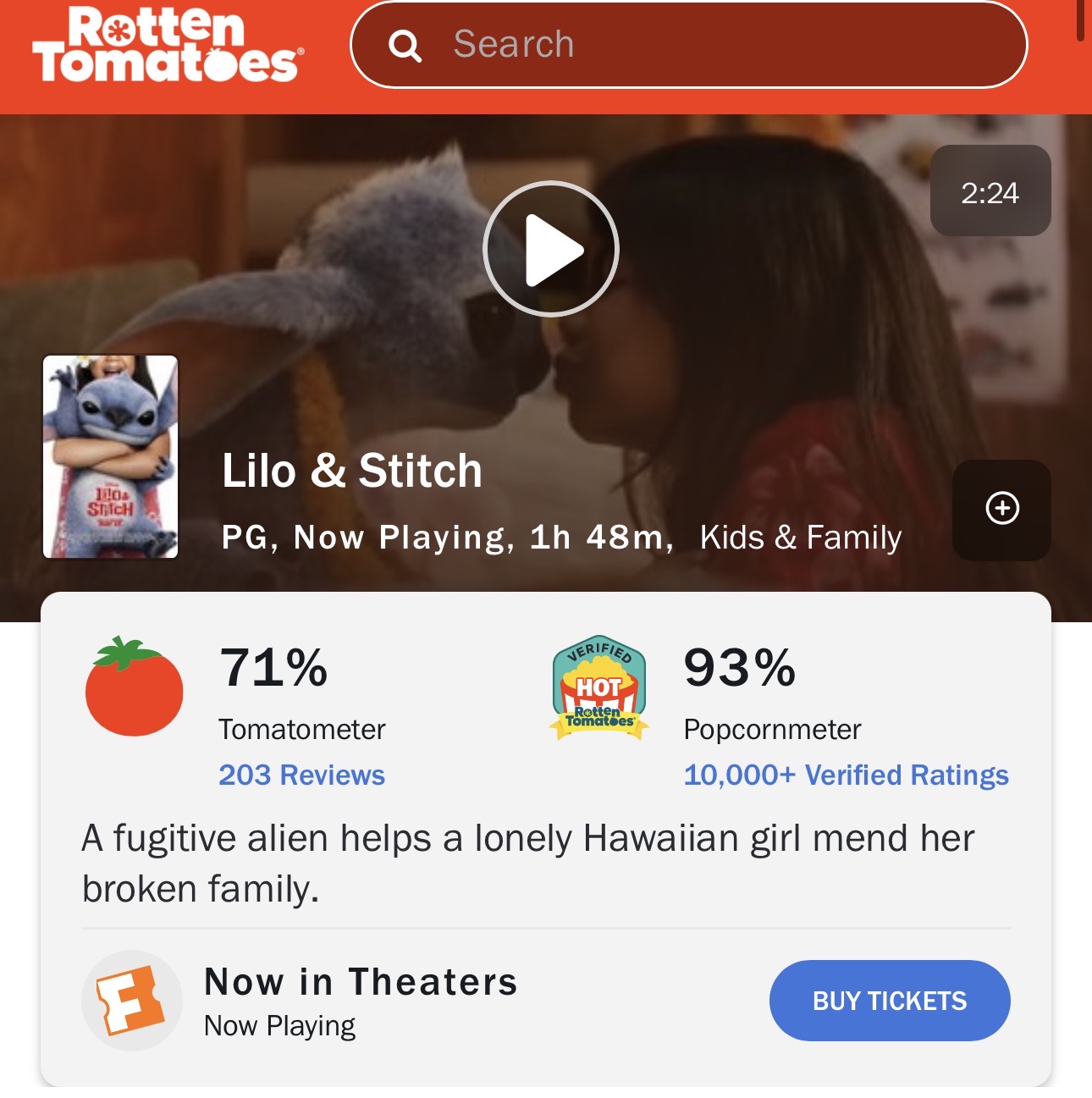1092x1098 pixels.
Task: Open the 10,000+ Verified Ratings link
Action: [846, 775]
